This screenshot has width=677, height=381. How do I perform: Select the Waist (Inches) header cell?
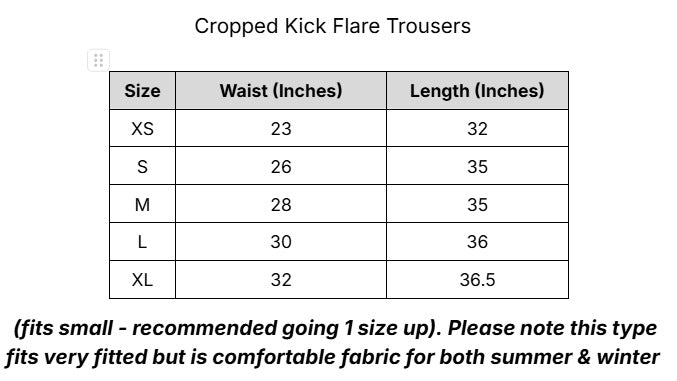281,90
